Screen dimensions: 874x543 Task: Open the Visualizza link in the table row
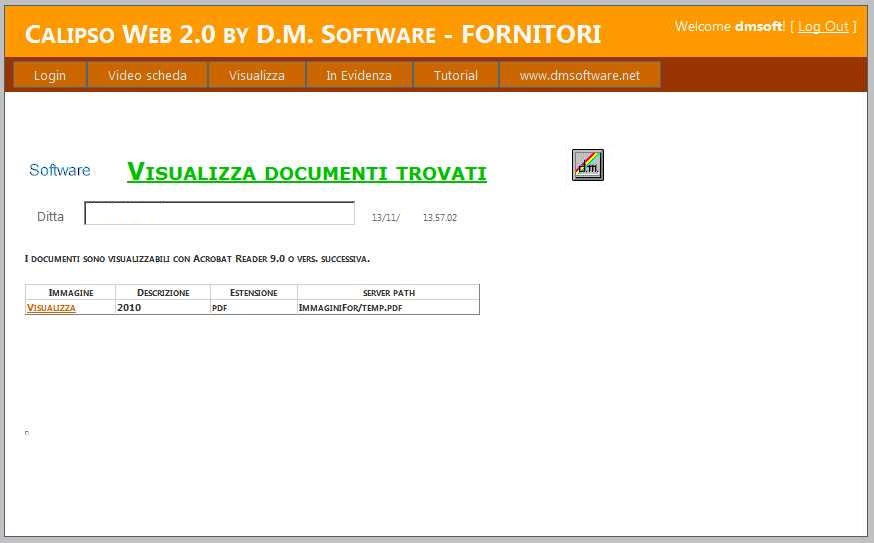click(x=51, y=307)
